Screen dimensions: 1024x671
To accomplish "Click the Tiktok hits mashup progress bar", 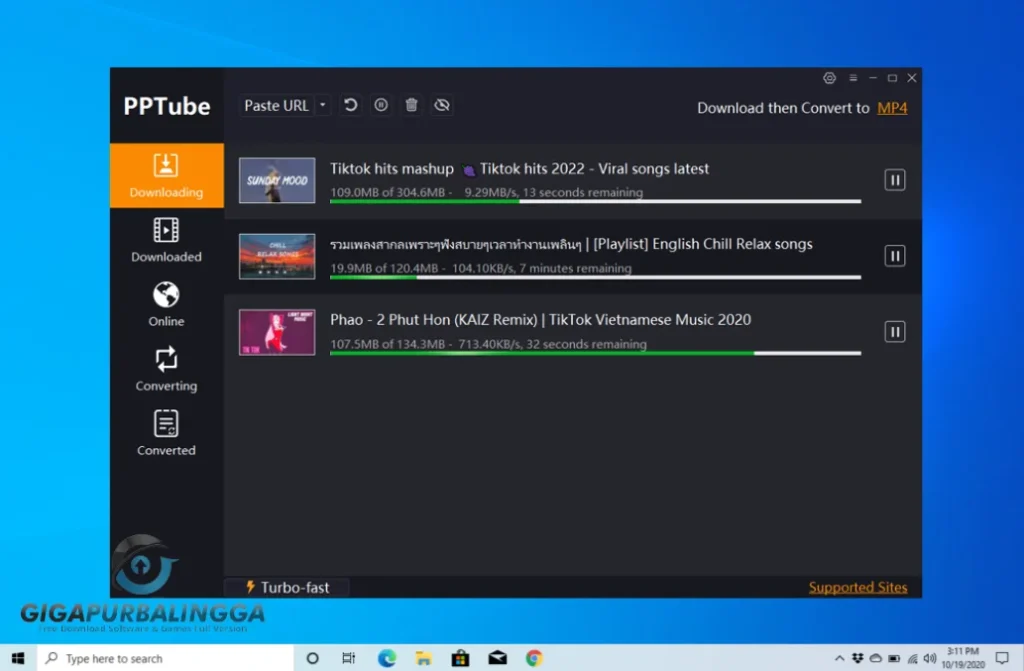I will click(x=595, y=201).
